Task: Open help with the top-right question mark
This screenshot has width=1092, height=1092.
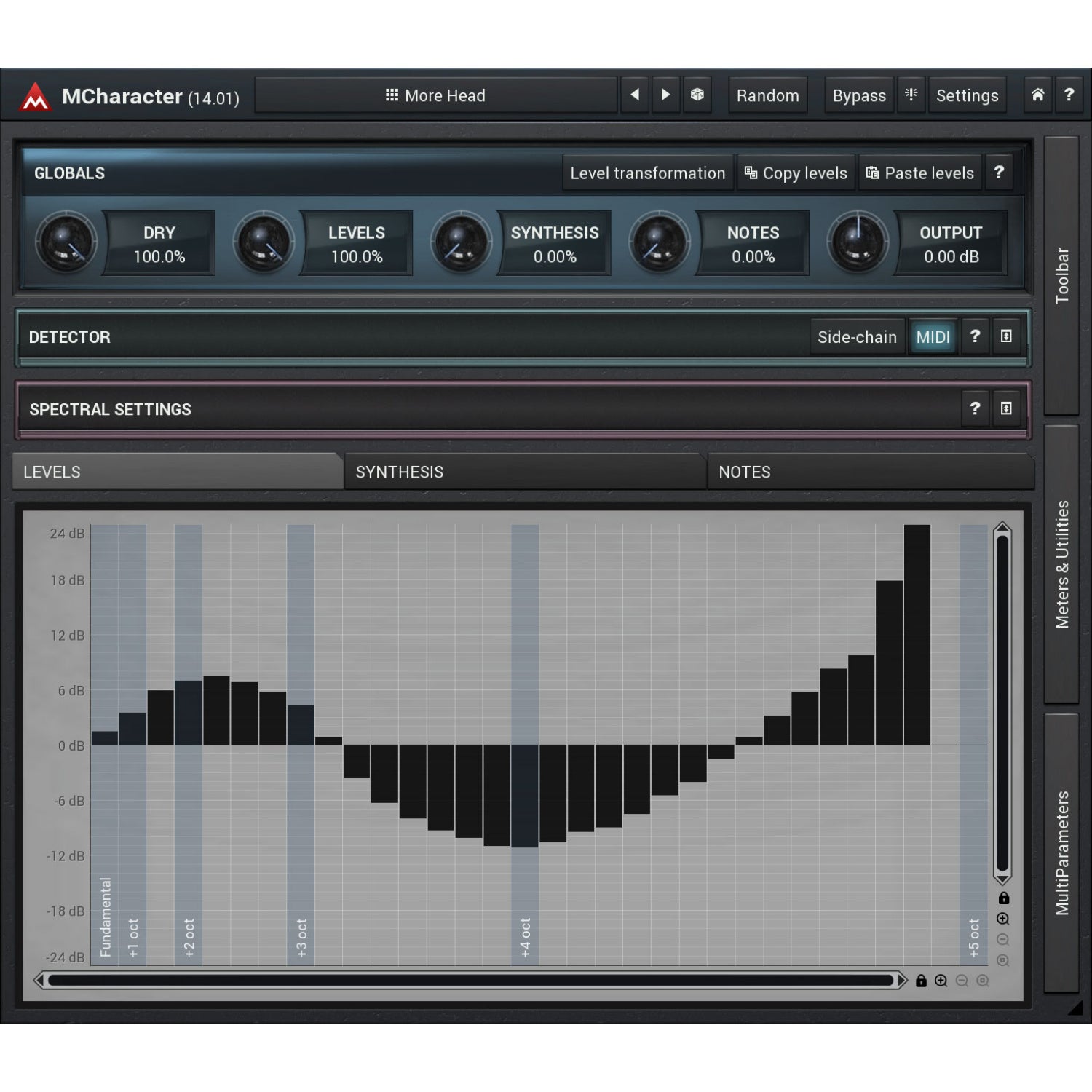Action: click(1069, 95)
